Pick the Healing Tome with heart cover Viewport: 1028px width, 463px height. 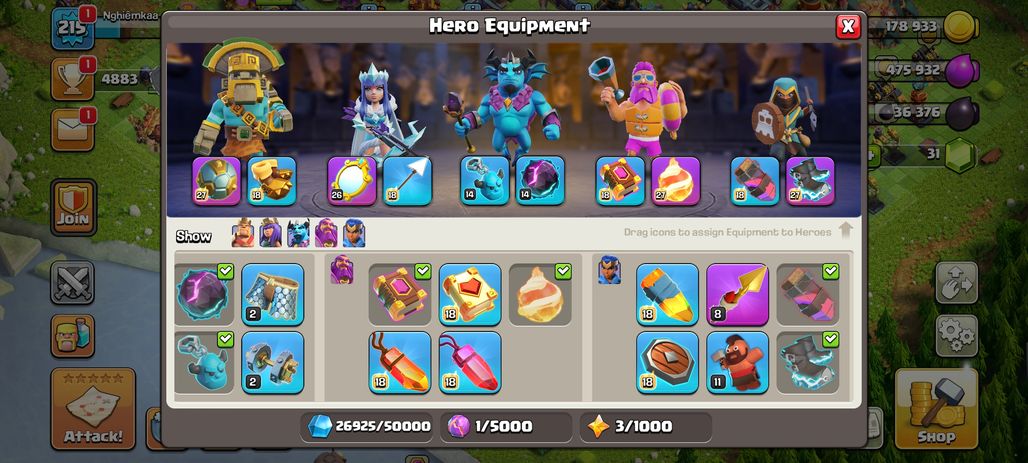pos(470,294)
